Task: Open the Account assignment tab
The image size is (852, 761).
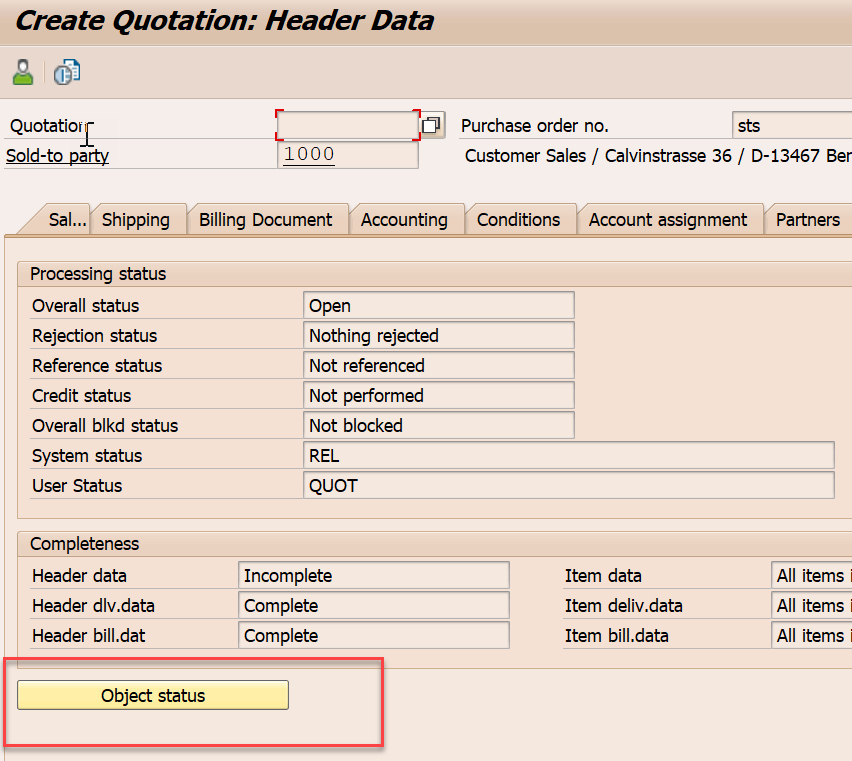Action: click(x=668, y=219)
